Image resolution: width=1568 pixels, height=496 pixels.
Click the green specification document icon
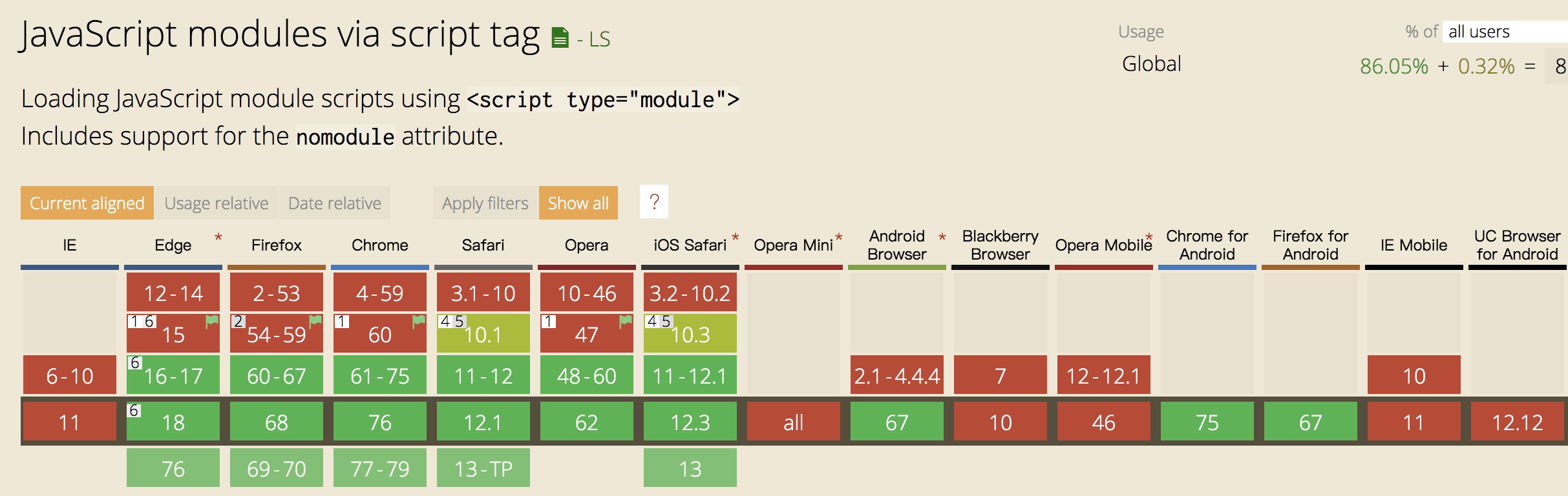(x=560, y=38)
